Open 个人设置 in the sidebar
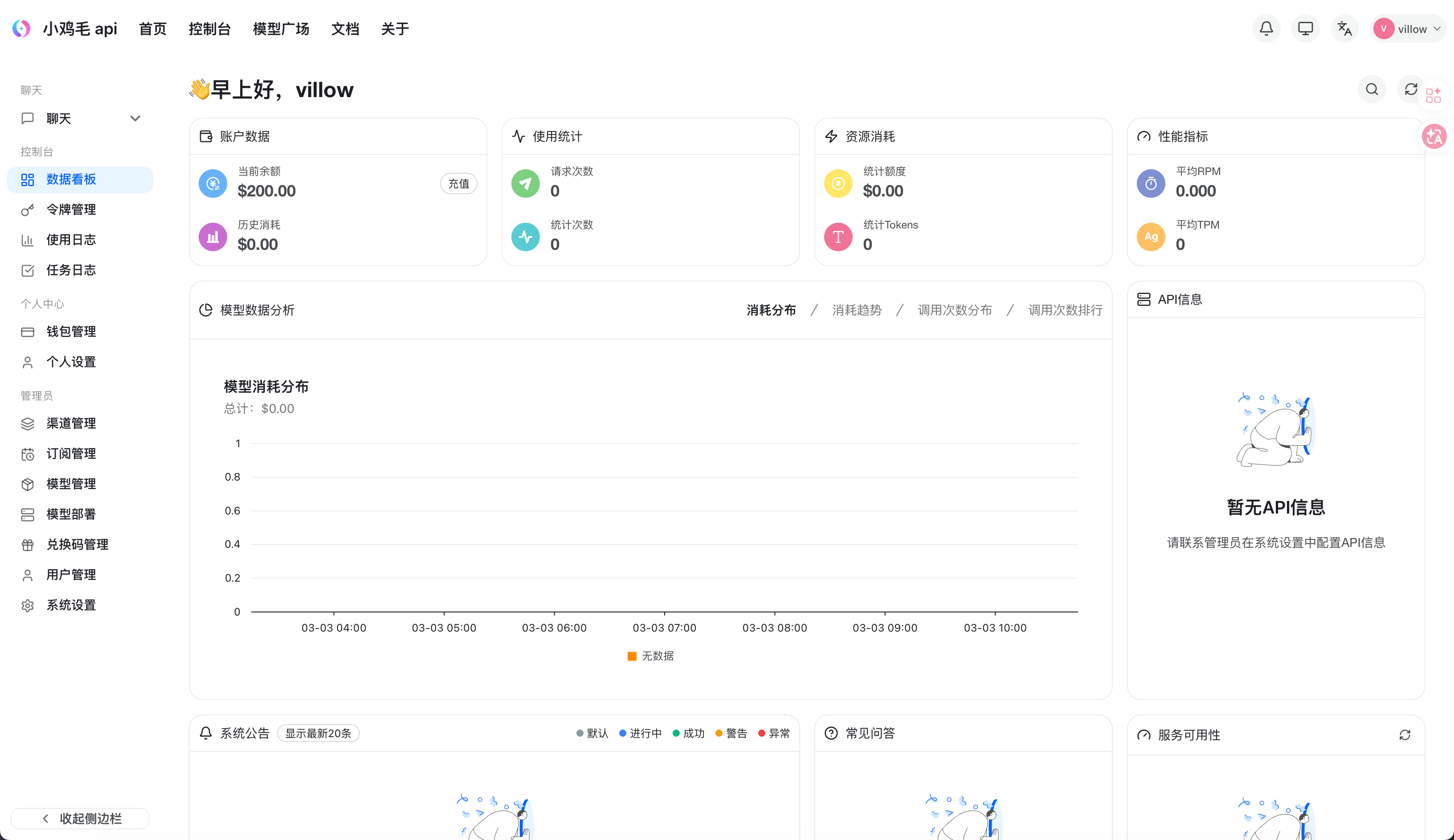Screen dimensions: 1454x840 click(x=80, y=362)
